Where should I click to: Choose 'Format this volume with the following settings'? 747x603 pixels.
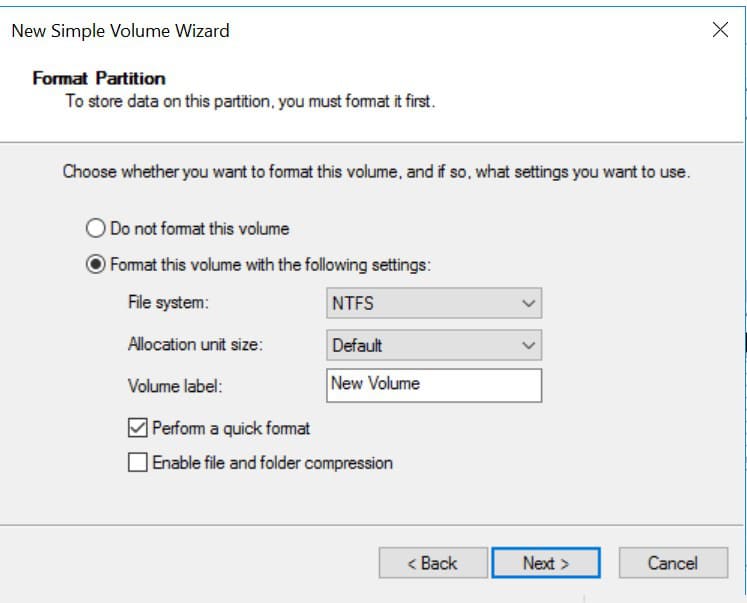pos(96,265)
